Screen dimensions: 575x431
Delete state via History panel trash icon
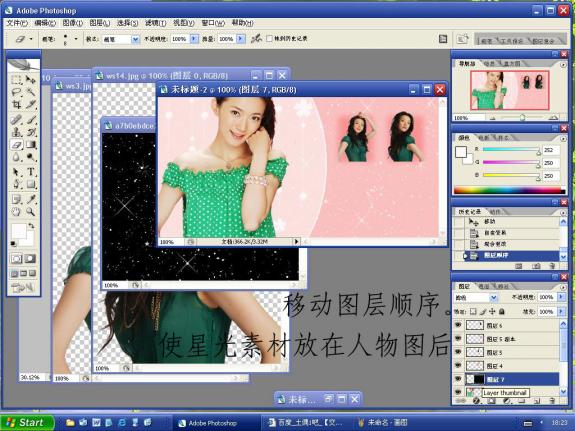click(x=552, y=266)
